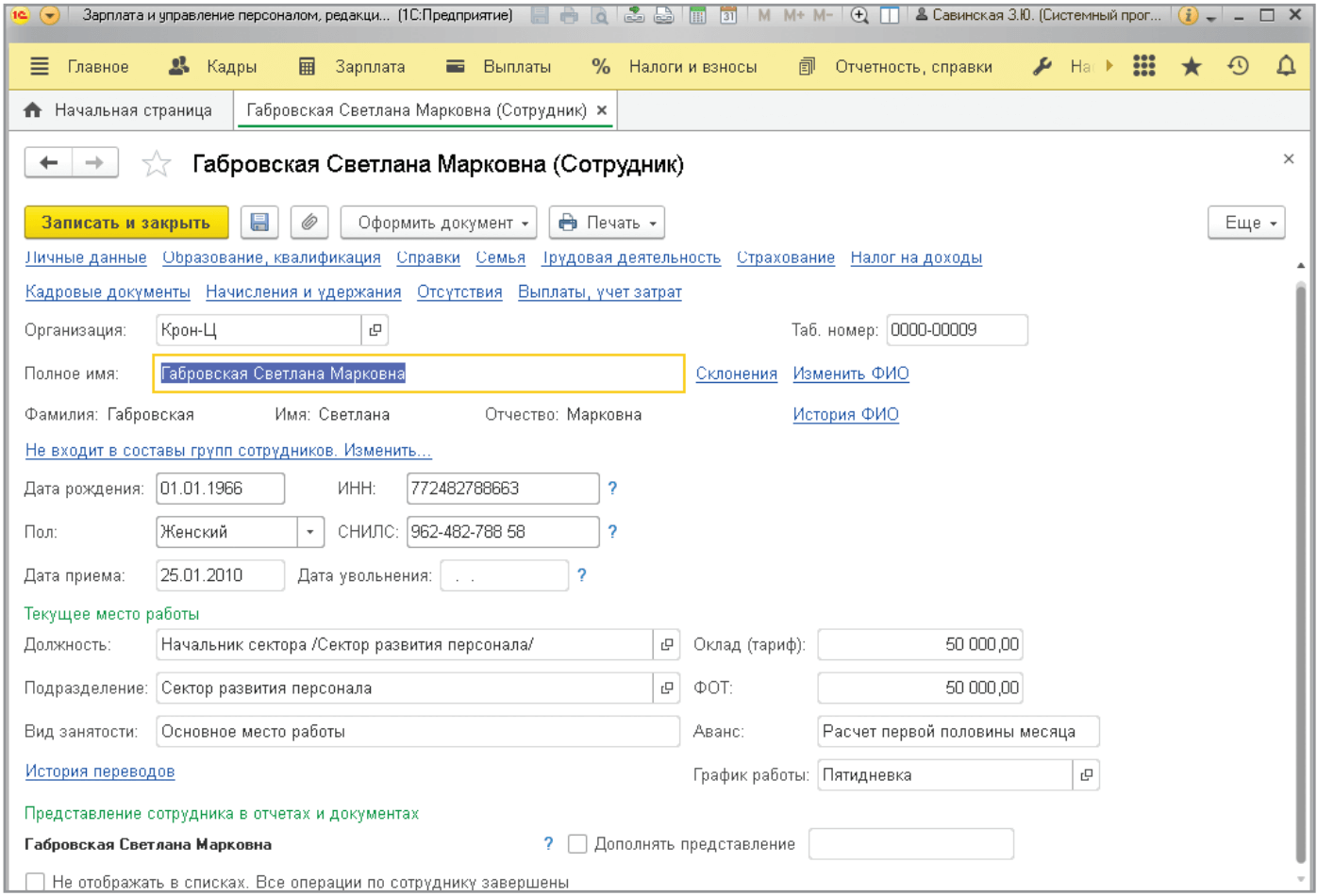
Task: Switch to Начальная страница tab
Action: click(x=118, y=110)
